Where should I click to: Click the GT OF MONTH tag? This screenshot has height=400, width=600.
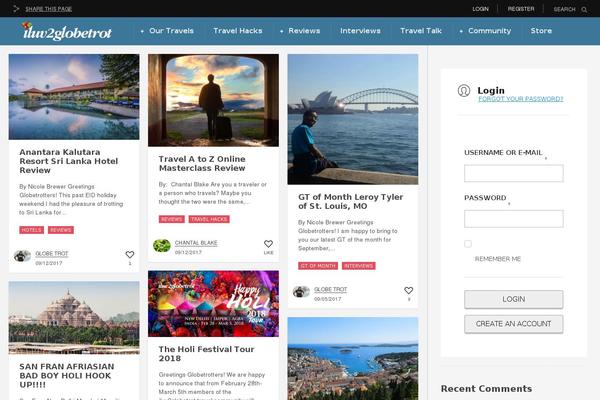point(318,266)
